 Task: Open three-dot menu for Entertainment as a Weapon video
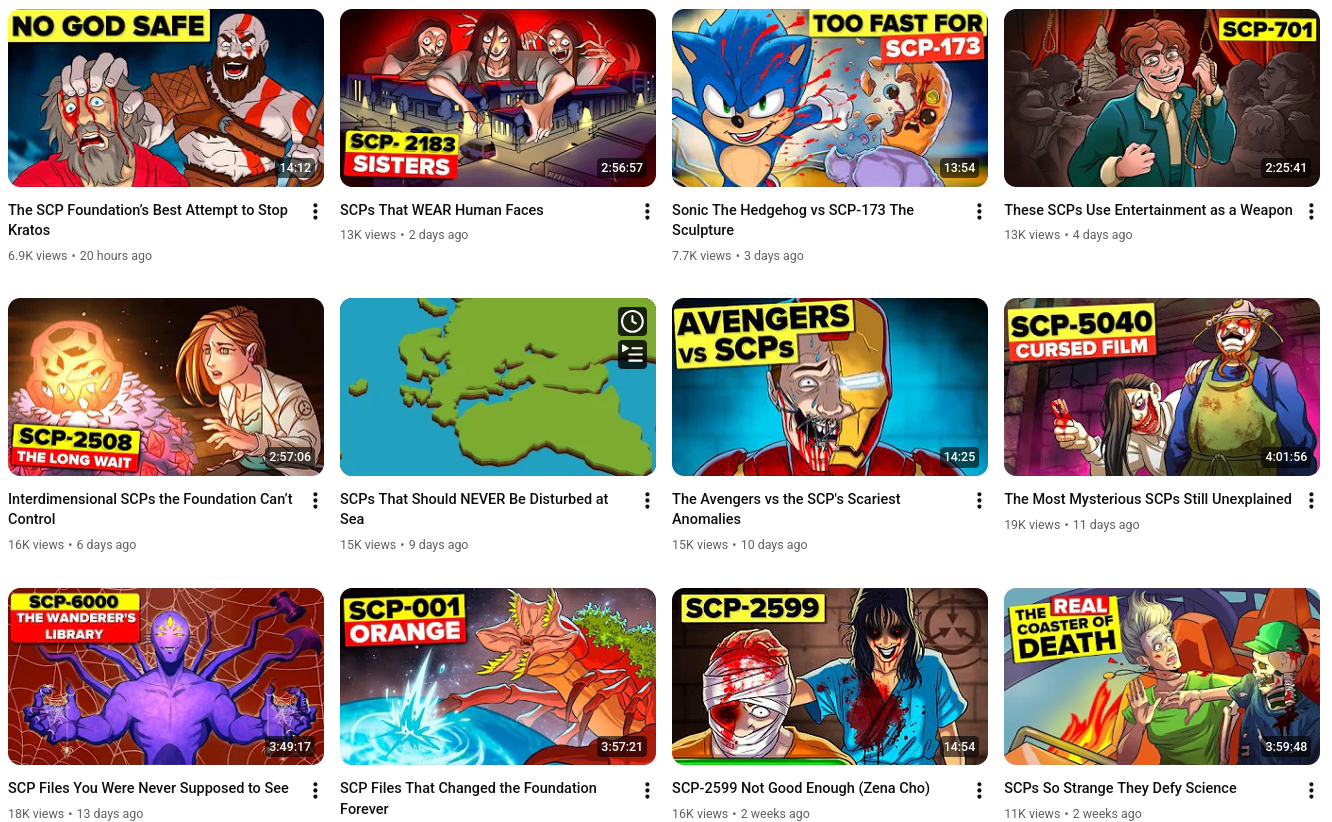(x=1311, y=212)
